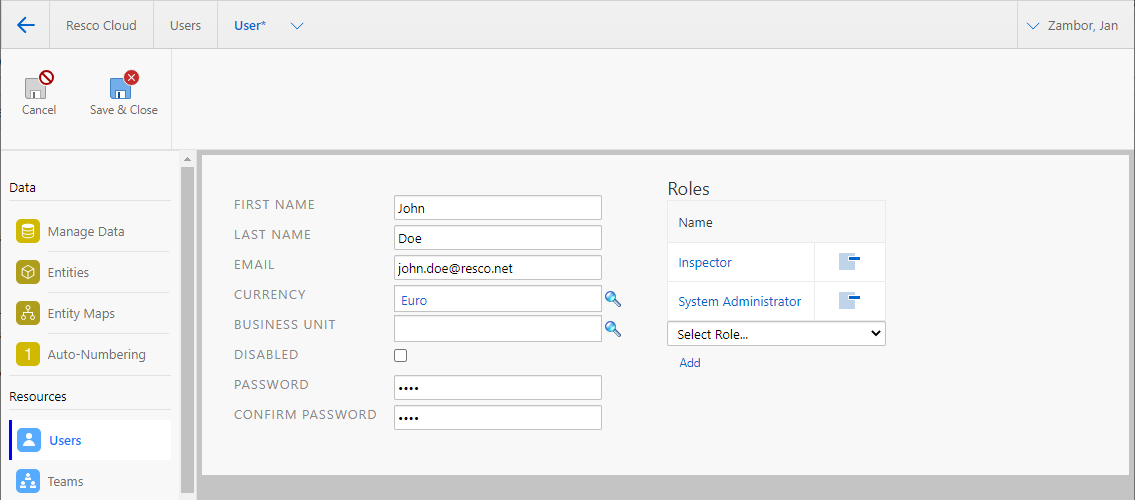Open the Select Role dropdown
Image resolution: width=1135 pixels, height=500 pixels.
pyautogui.click(x=776, y=334)
